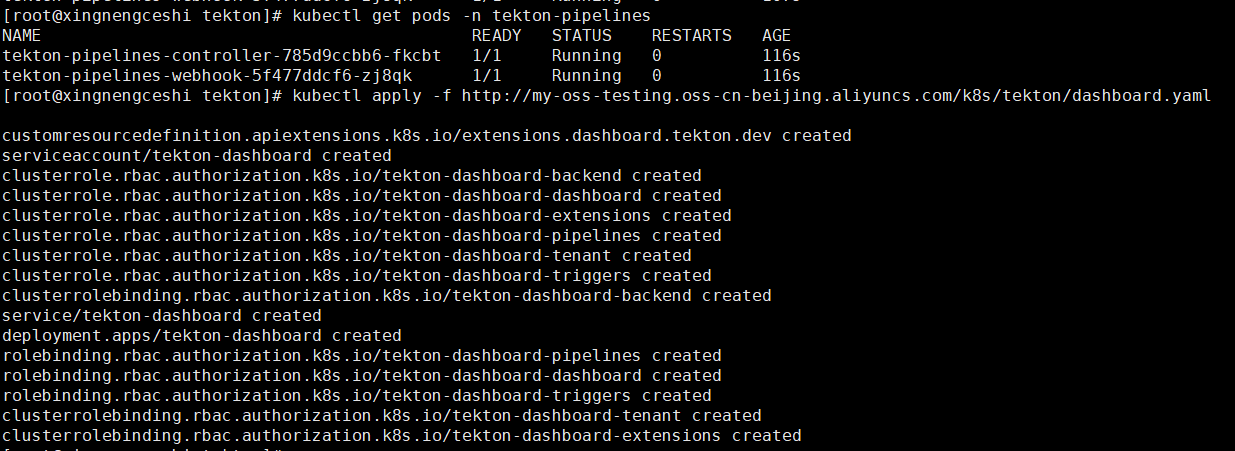Click pod name tekton-pipelines-controller-785d9ccbb6-fkcbt
The height and width of the screenshot is (451, 1235).
click(222, 56)
